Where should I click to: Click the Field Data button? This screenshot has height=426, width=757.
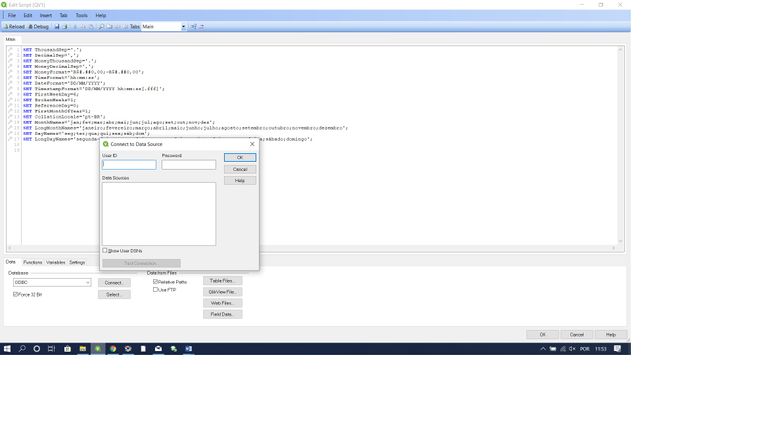point(223,314)
